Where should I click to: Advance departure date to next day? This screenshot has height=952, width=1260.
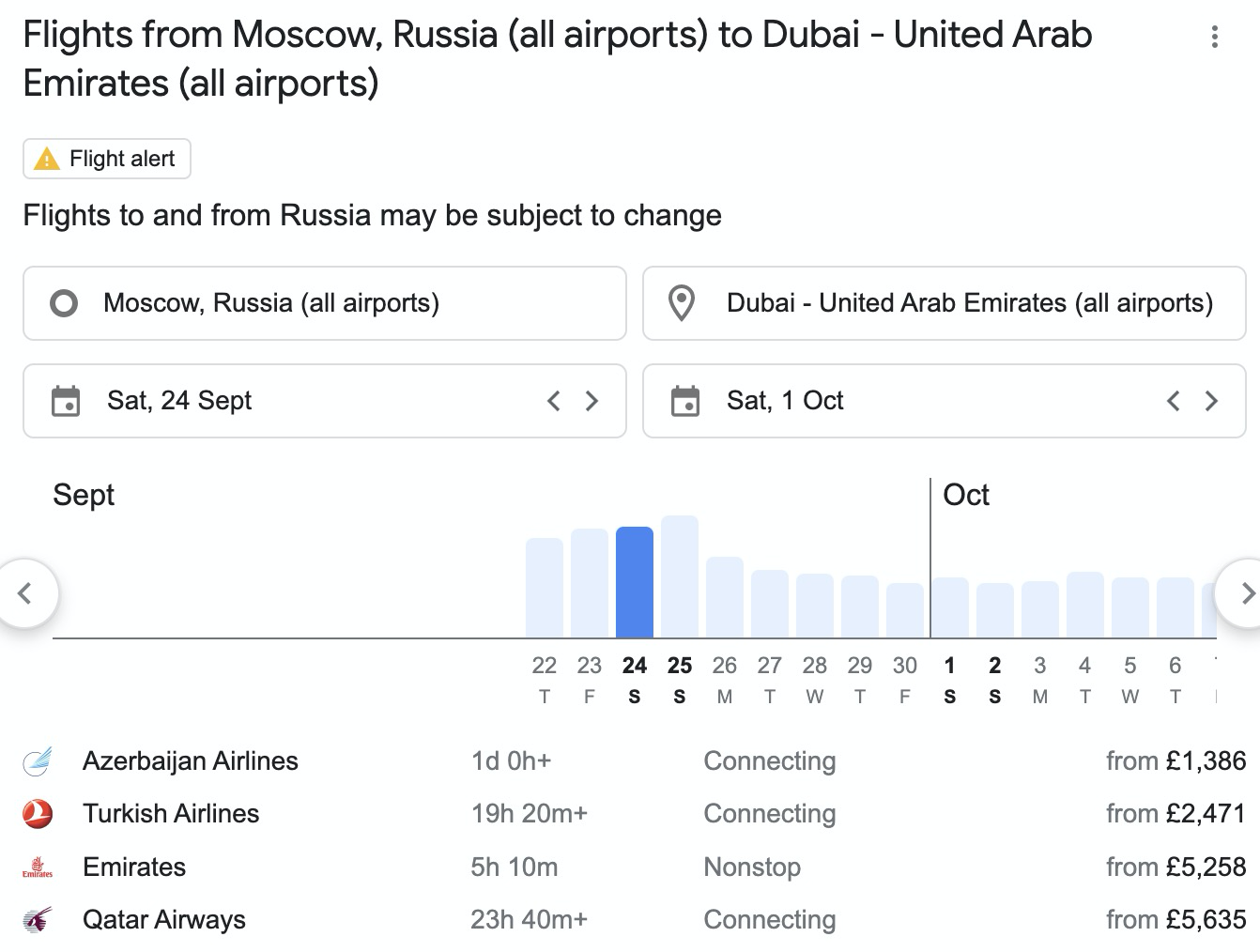(x=592, y=401)
